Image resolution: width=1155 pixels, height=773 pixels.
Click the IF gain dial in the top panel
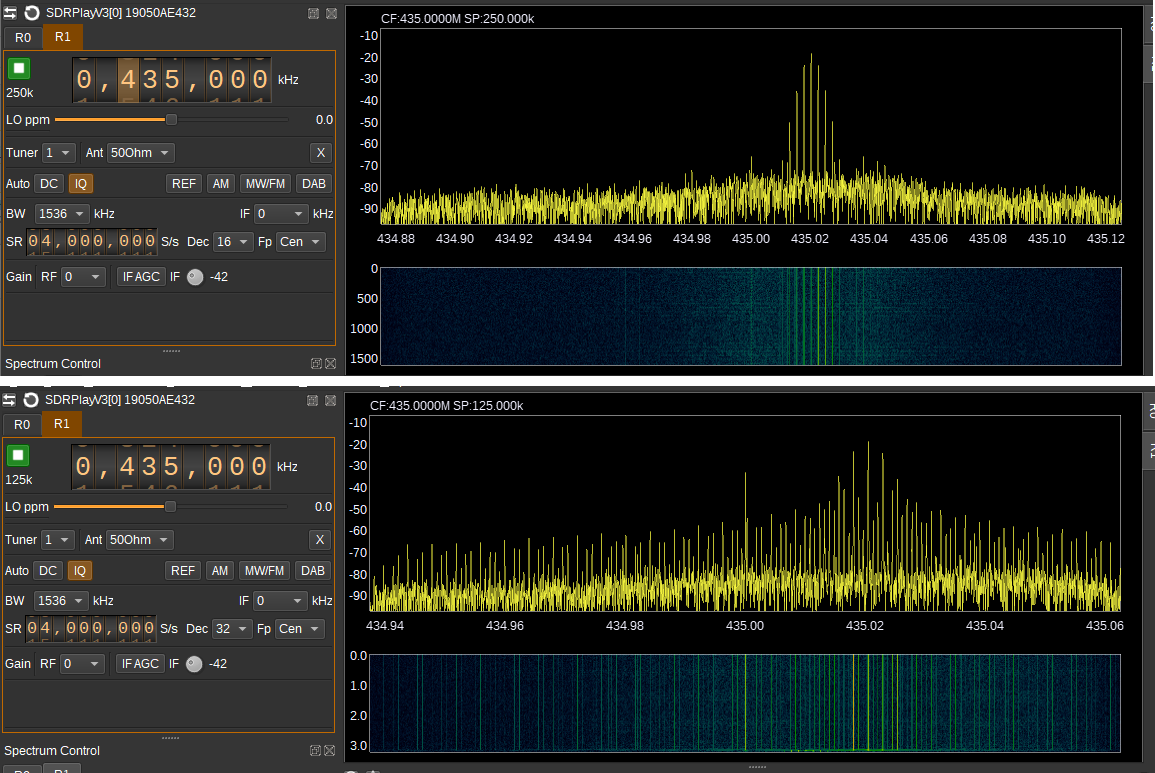coord(195,276)
